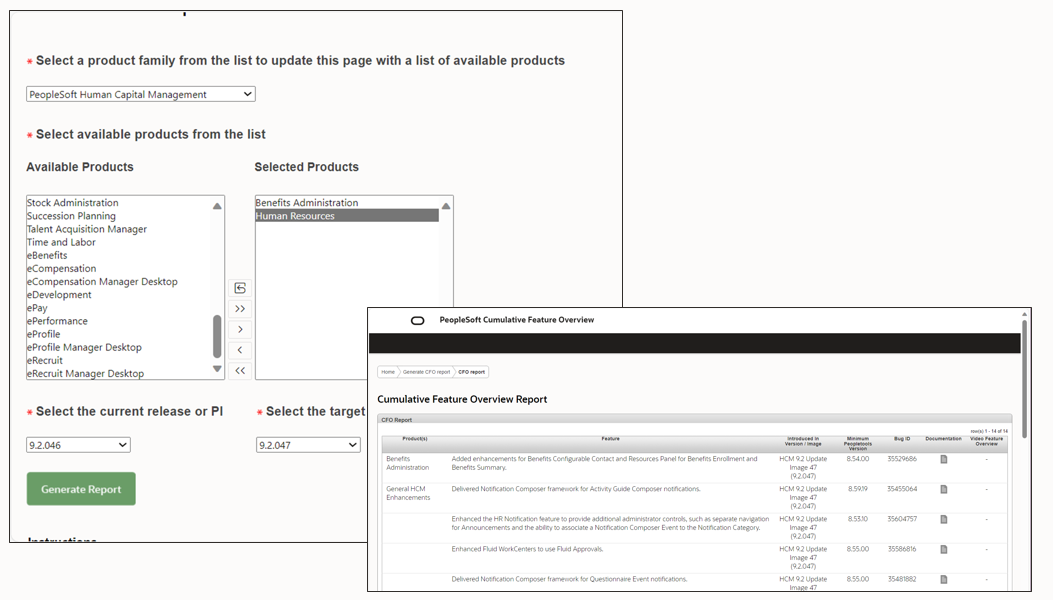Open documentation icon for bug 35586816
This screenshot has width=1053, height=600.
click(x=944, y=550)
